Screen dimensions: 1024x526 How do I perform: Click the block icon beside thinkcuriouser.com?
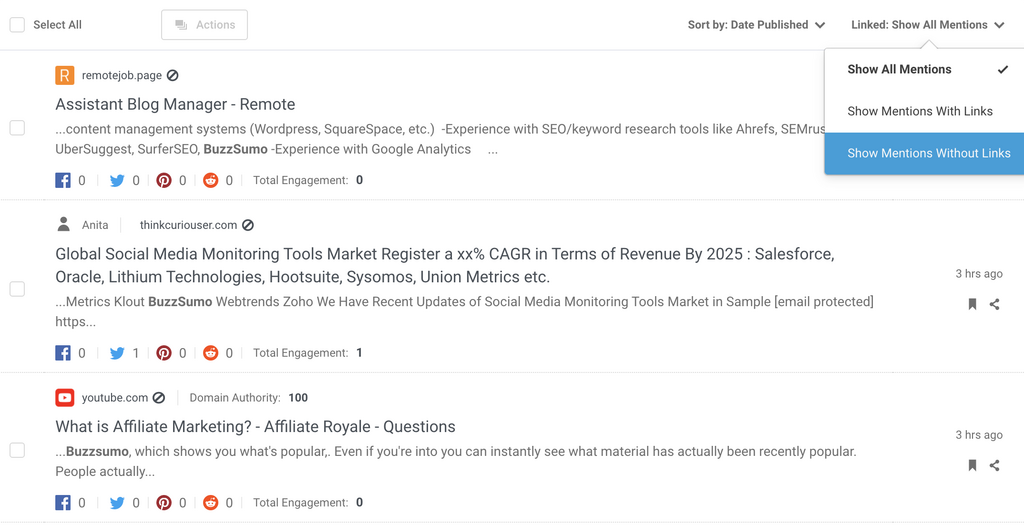click(x=248, y=225)
